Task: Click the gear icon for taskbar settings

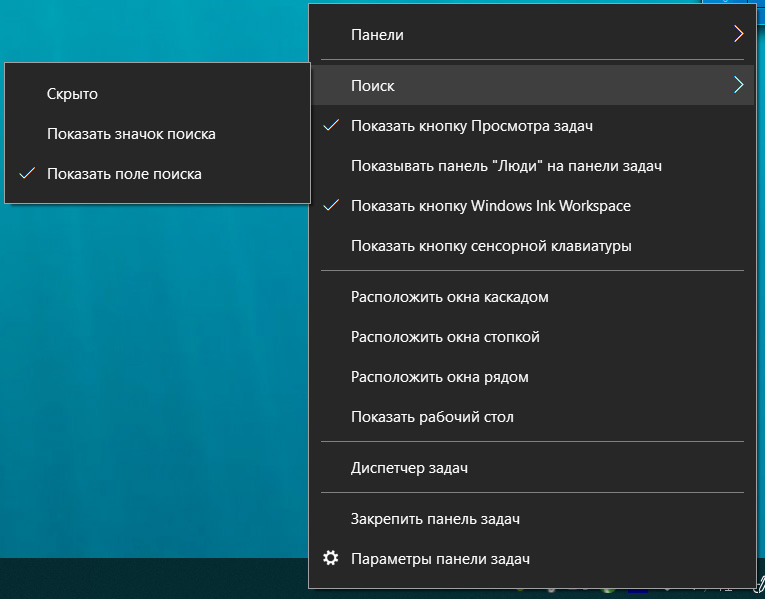Action: coord(331,558)
